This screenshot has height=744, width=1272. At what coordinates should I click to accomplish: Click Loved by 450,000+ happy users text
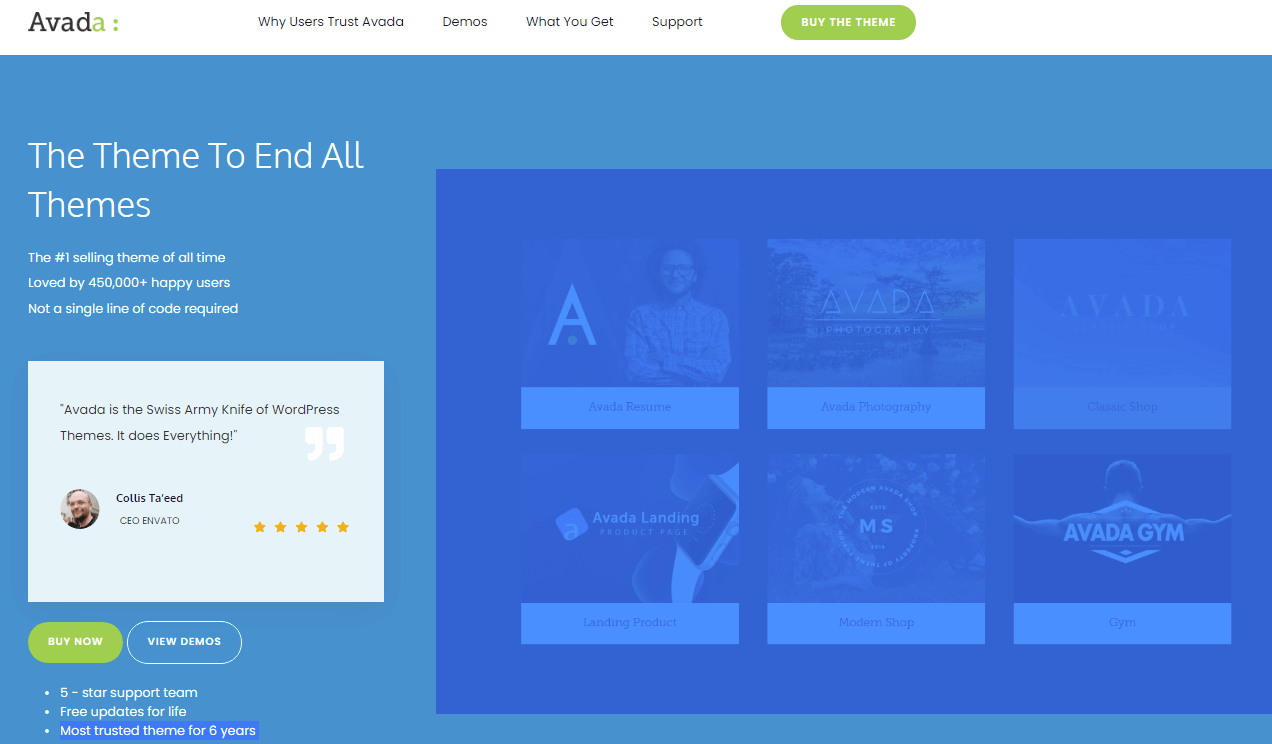[129, 283]
